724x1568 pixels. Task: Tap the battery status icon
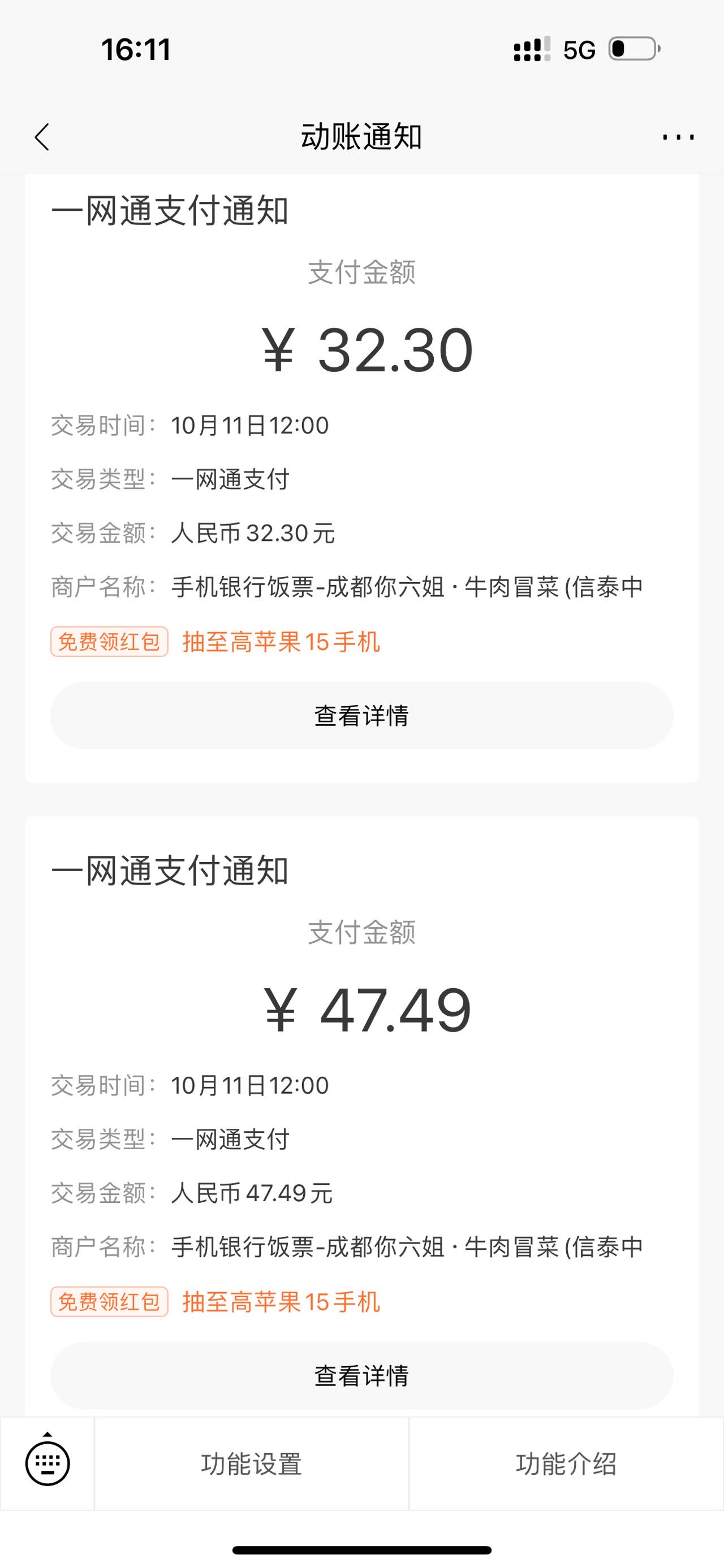point(635,49)
